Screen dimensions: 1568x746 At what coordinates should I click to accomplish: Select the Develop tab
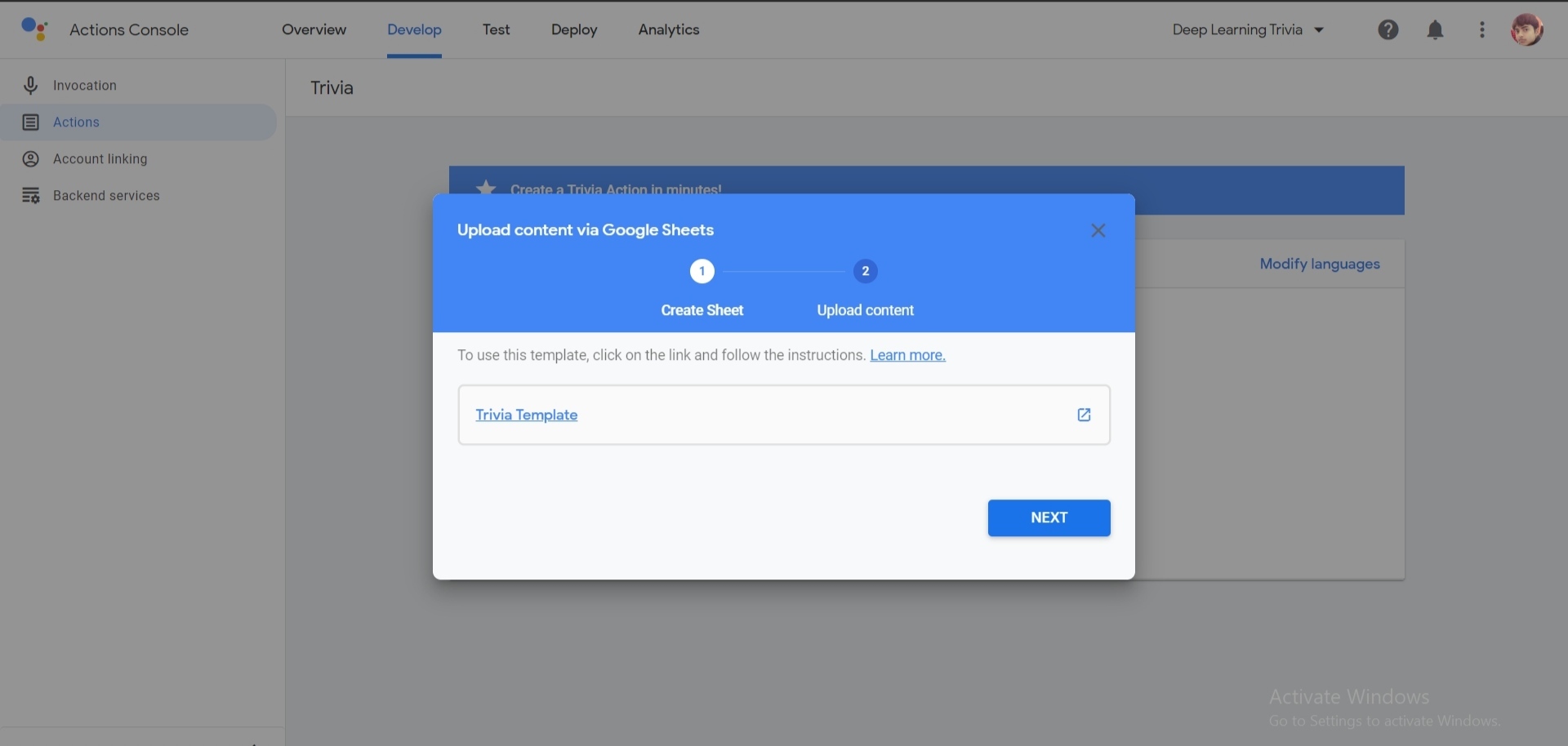(x=414, y=29)
